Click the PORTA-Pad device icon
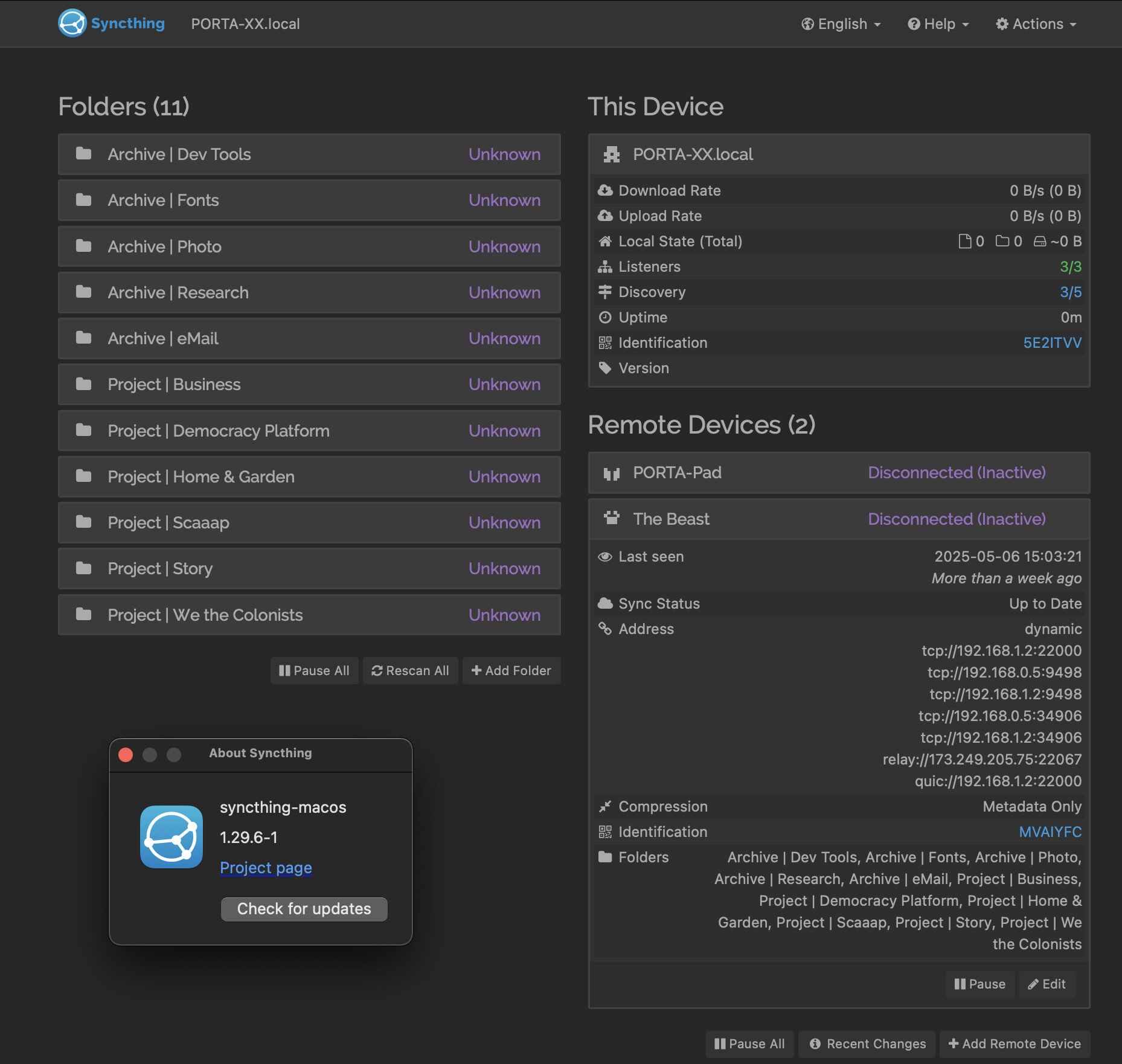This screenshot has width=1122, height=1064. 612,473
